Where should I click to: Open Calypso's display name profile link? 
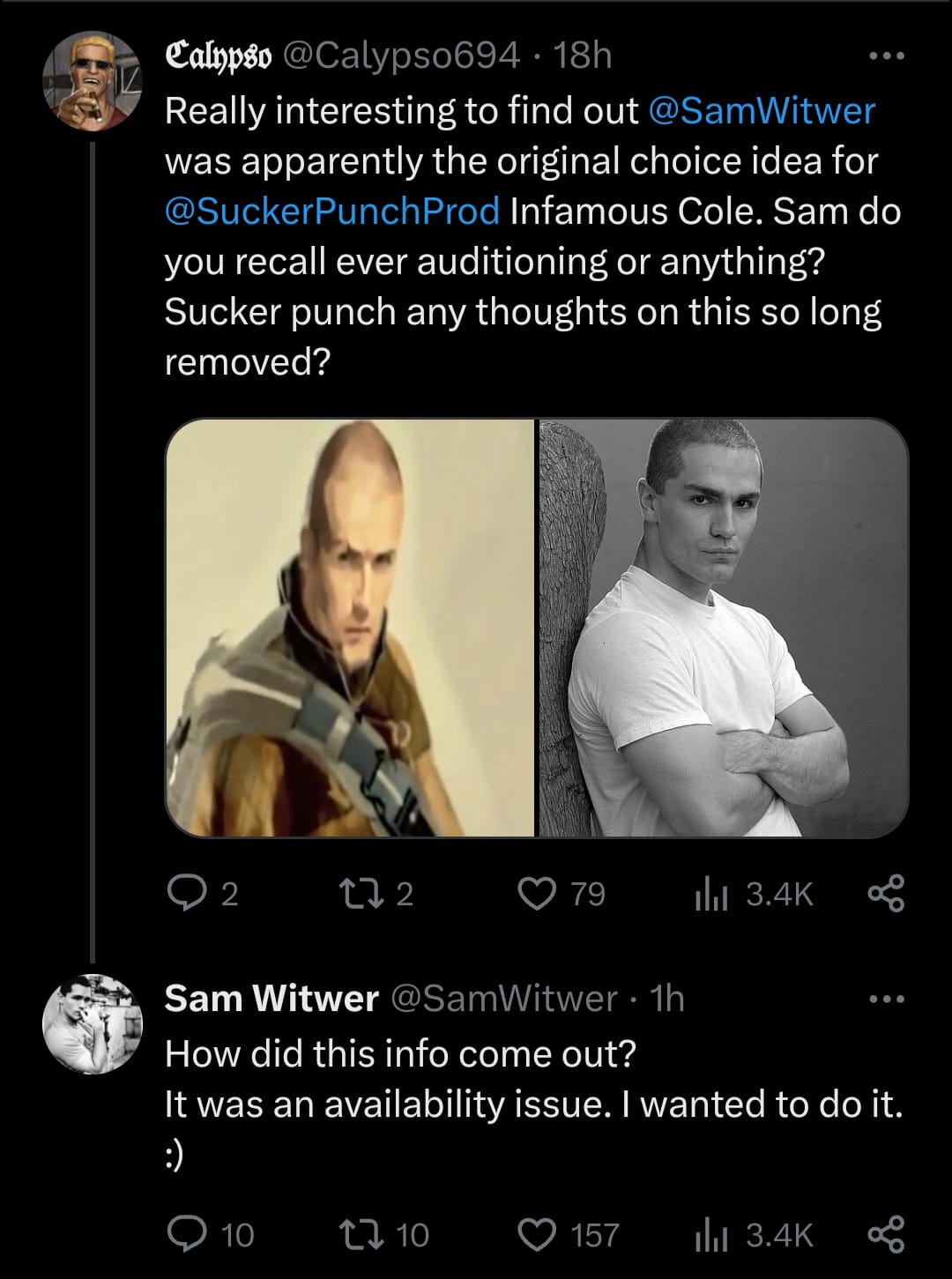tap(218, 57)
